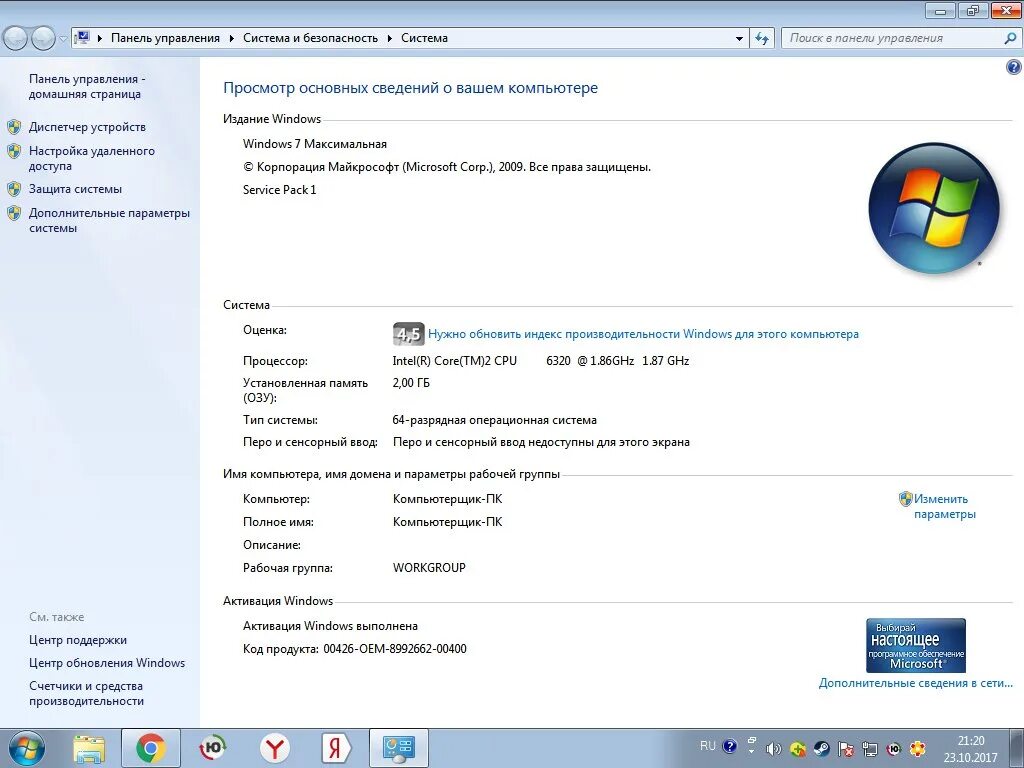Open Windows Explorer from the taskbar
The image size is (1024, 768).
click(89, 749)
